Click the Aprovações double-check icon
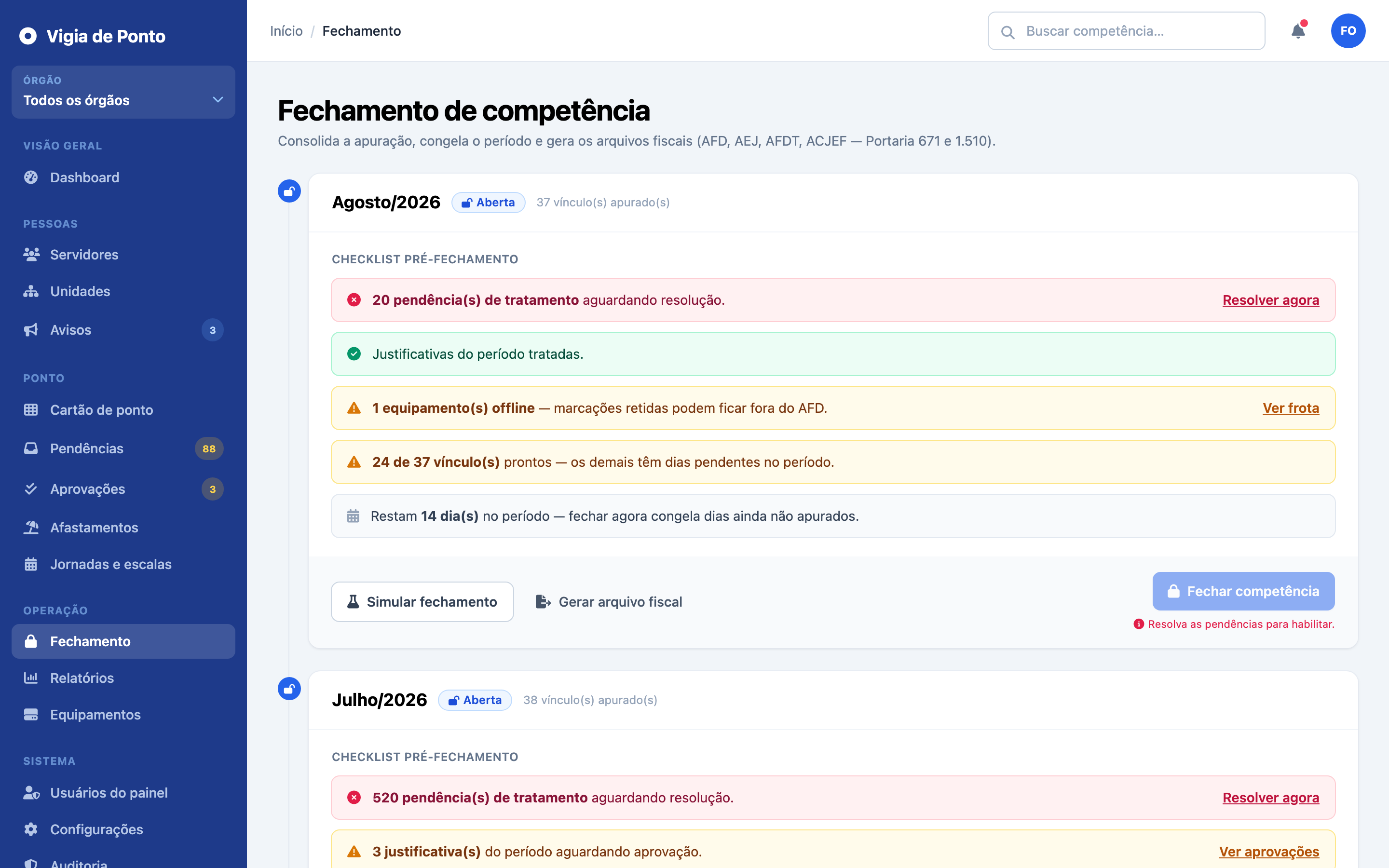The image size is (1389, 868). click(31, 489)
